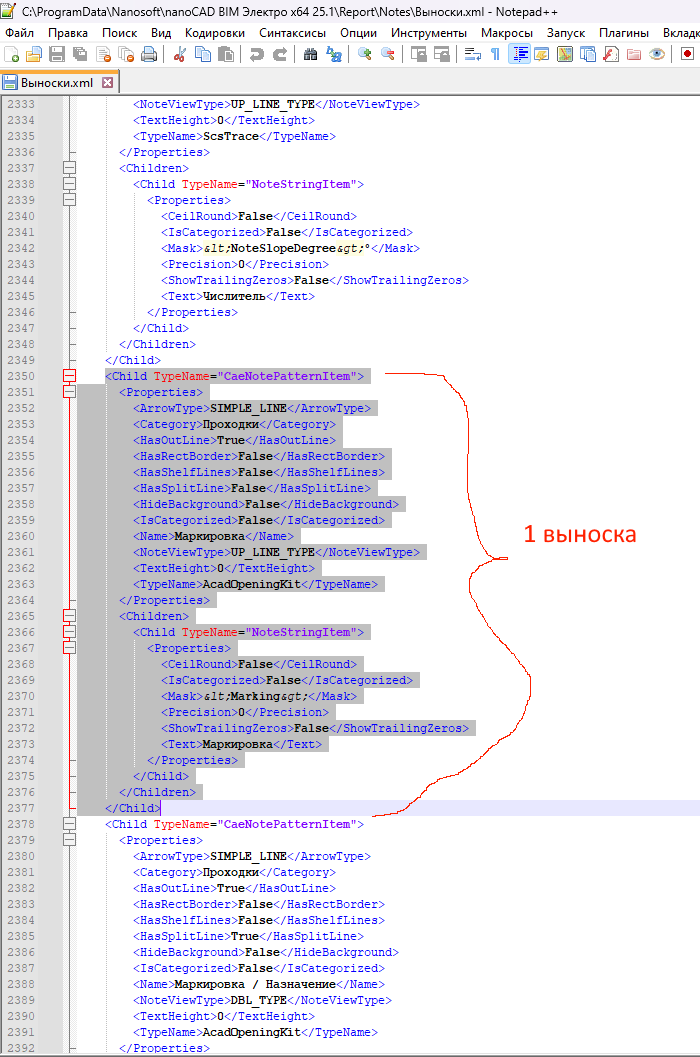Click the Print toolbar icon

coord(148,54)
